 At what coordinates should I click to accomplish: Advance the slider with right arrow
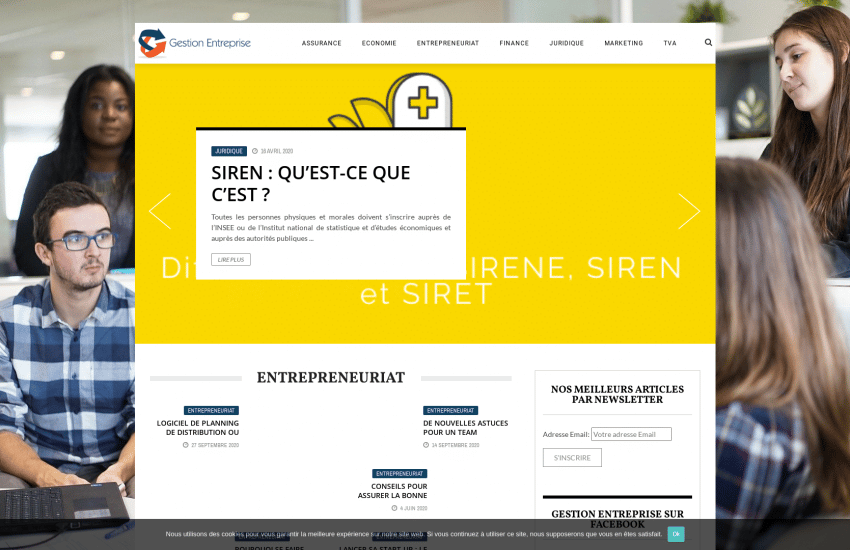point(689,211)
